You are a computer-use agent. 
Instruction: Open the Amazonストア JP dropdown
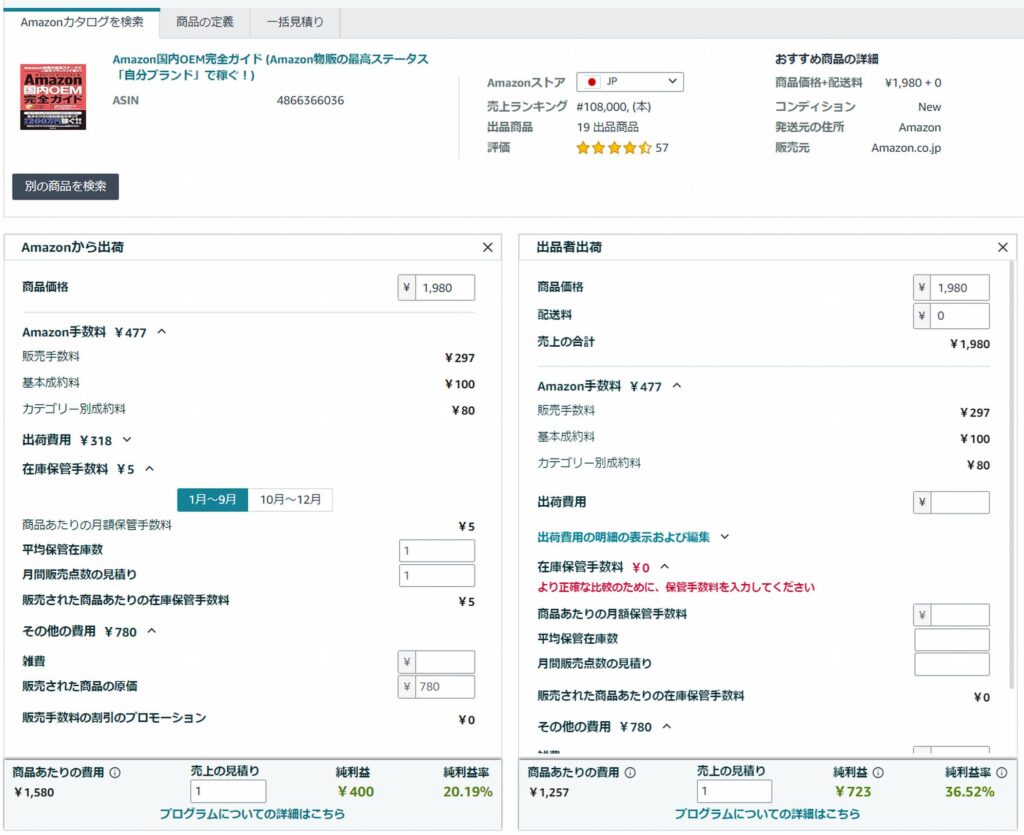630,82
